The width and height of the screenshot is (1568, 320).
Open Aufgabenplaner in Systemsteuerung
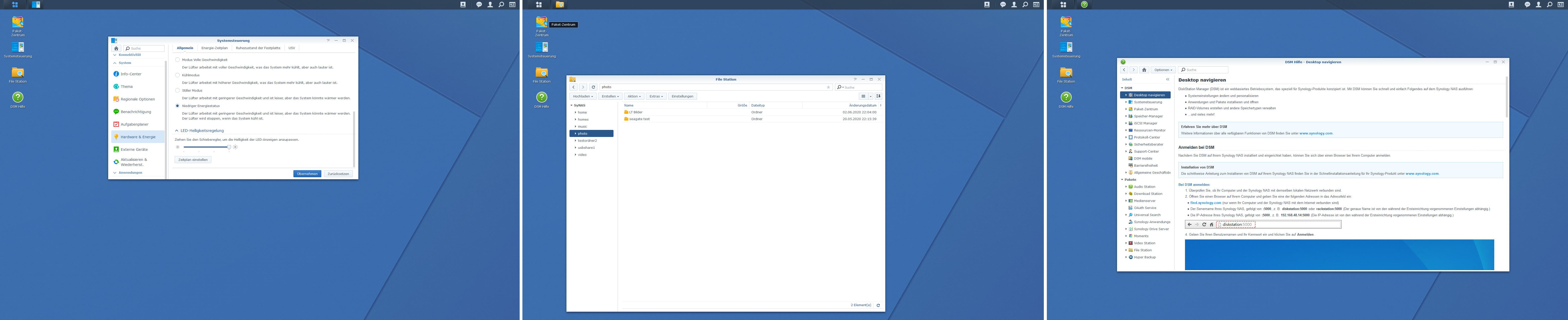(138, 124)
